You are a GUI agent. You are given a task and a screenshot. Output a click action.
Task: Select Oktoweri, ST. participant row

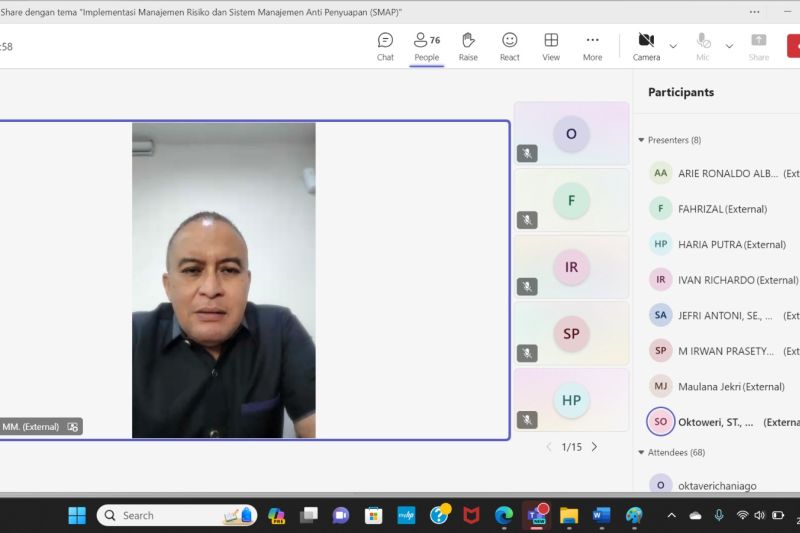[x=723, y=422]
